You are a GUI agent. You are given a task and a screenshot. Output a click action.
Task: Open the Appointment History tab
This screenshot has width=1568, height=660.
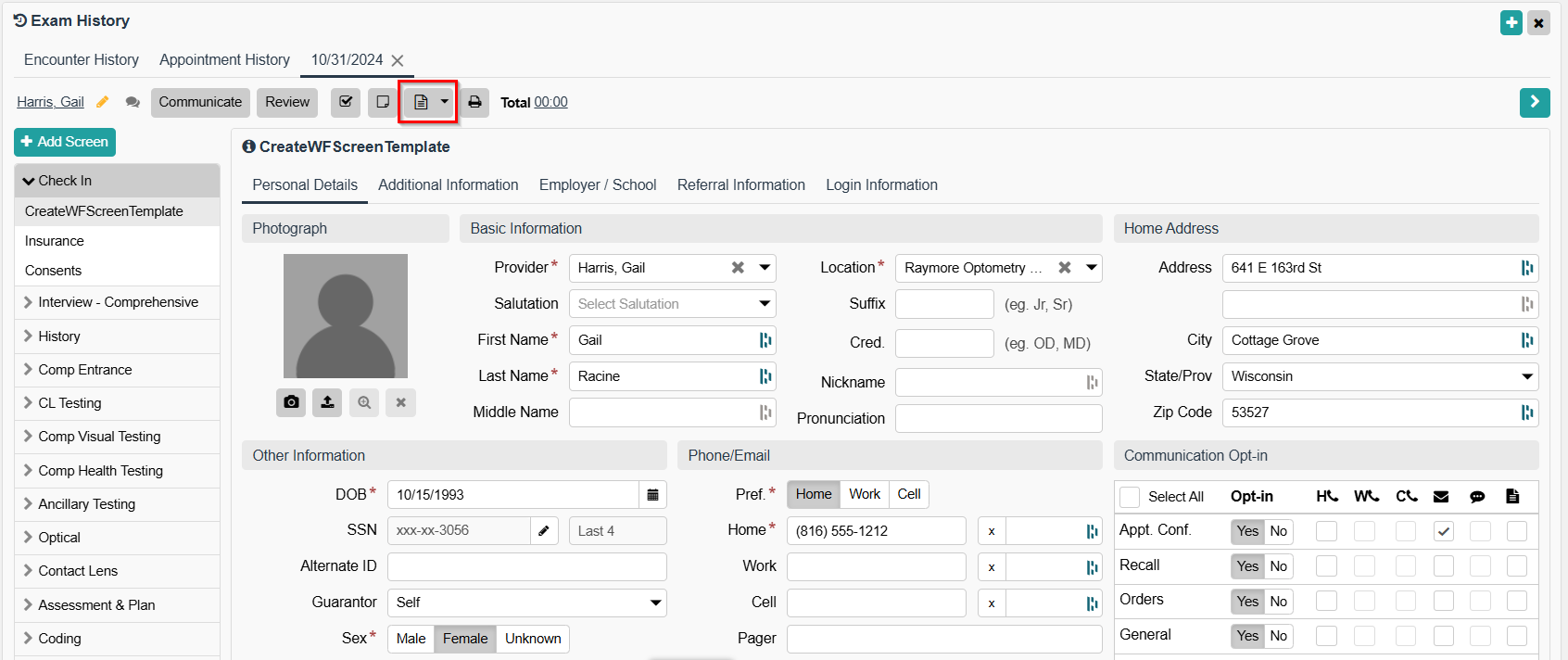tap(224, 60)
